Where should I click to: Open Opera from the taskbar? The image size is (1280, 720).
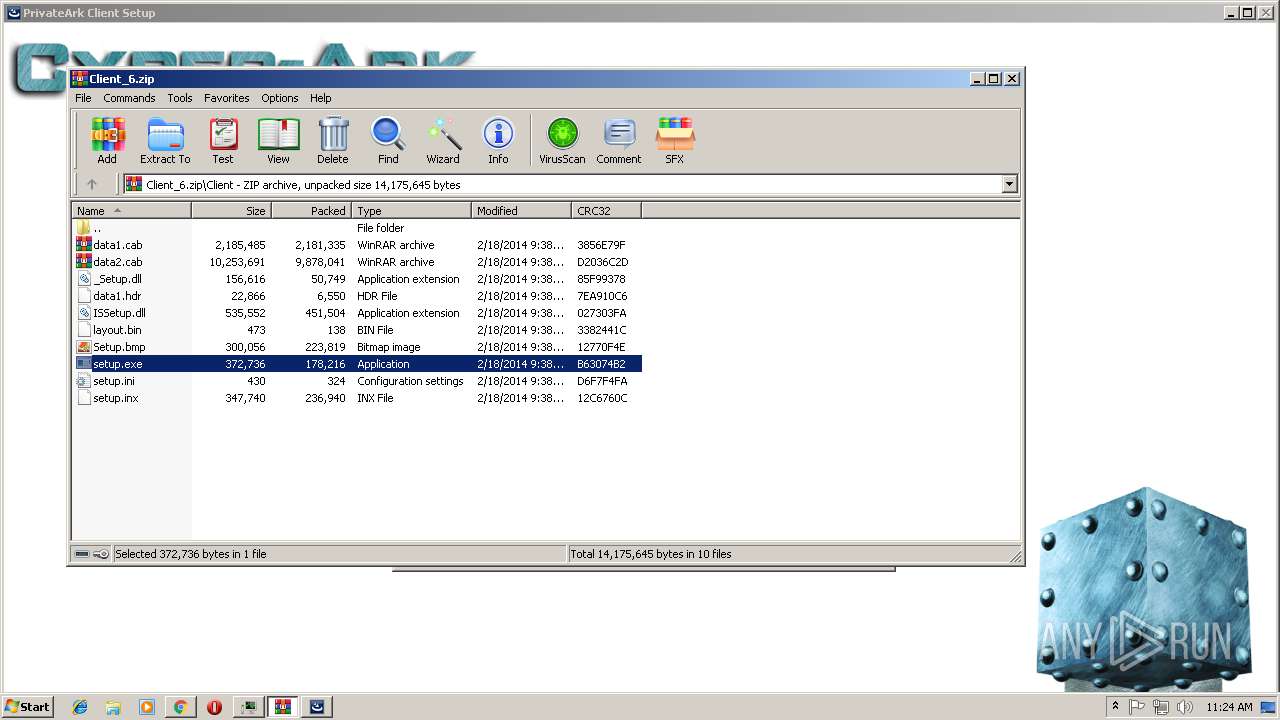click(214, 706)
